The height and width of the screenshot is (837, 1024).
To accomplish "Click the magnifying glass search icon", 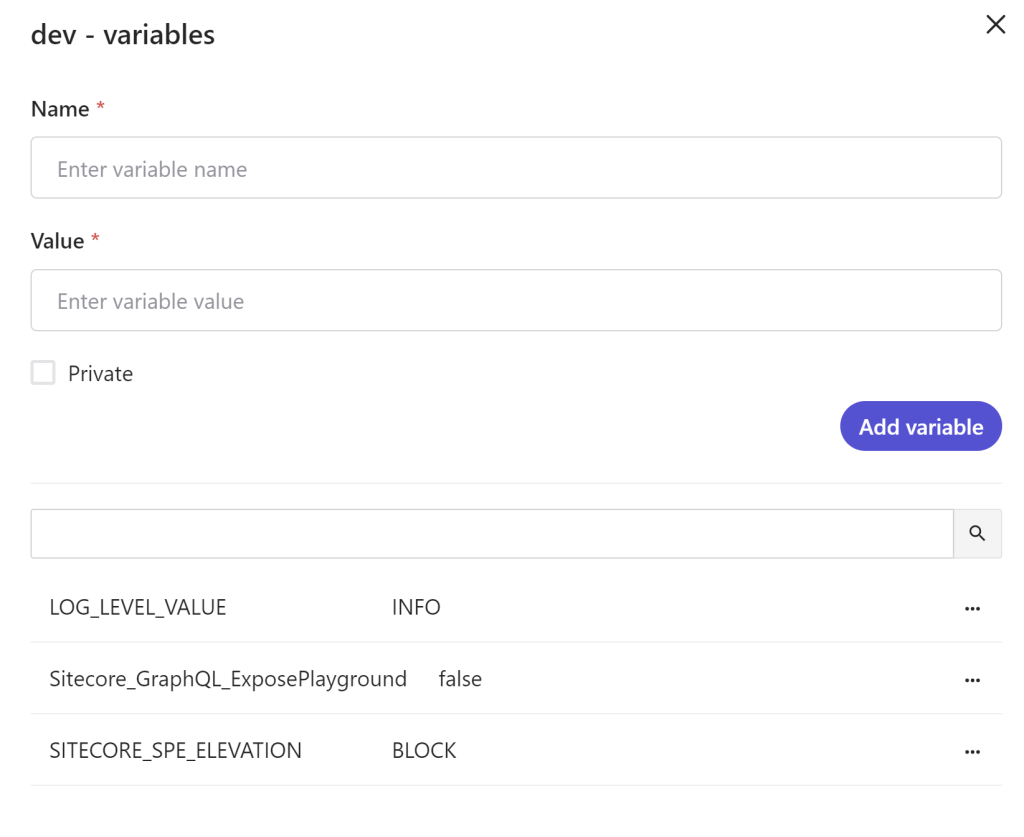I will tap(977, 534).
